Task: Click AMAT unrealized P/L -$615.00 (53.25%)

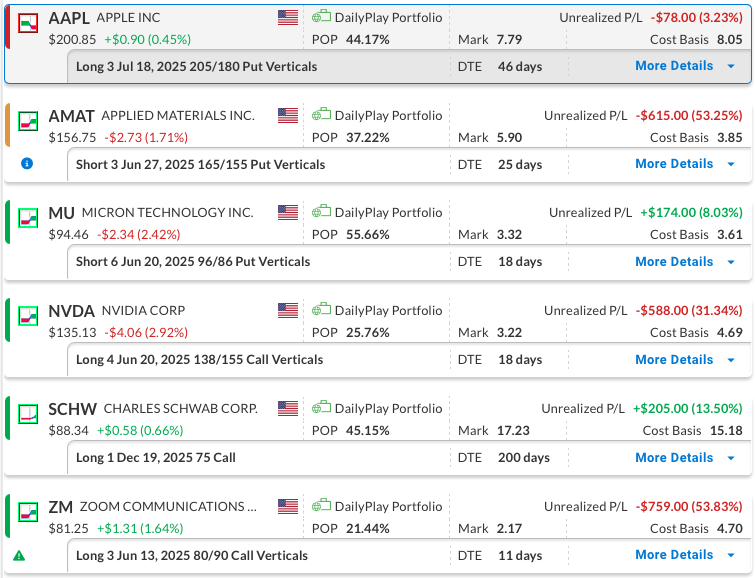Action: pos(689,116)
